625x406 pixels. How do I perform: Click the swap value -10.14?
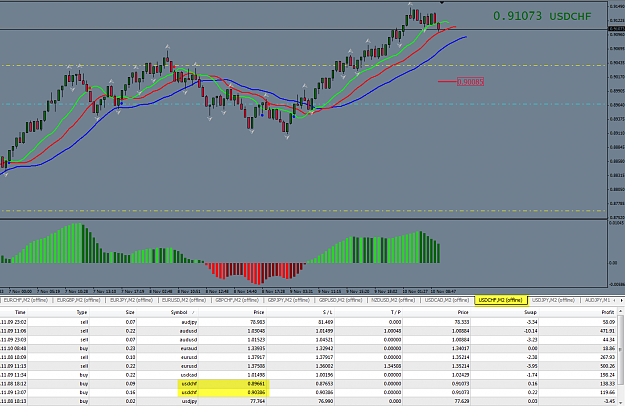coord(531,331)
